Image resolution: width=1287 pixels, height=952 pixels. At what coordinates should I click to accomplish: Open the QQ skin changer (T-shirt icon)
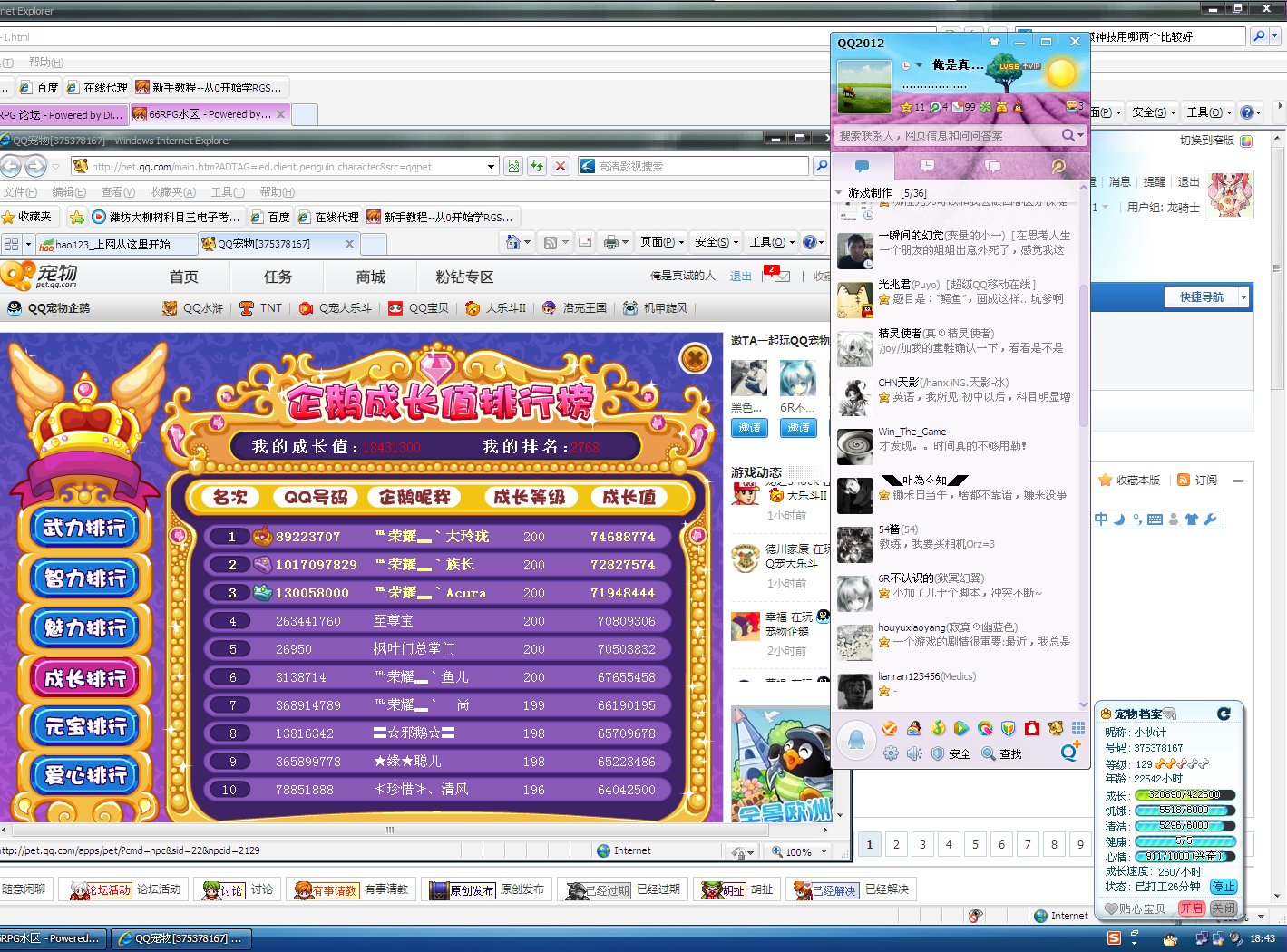pyautogui.click(x=994, y=42)
